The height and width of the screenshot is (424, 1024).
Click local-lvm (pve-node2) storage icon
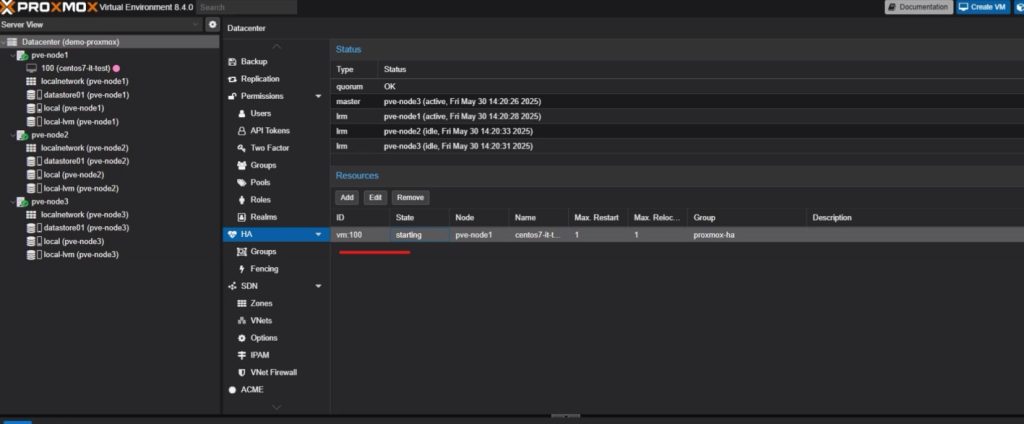pyautogui.click(x=33, y=188)
